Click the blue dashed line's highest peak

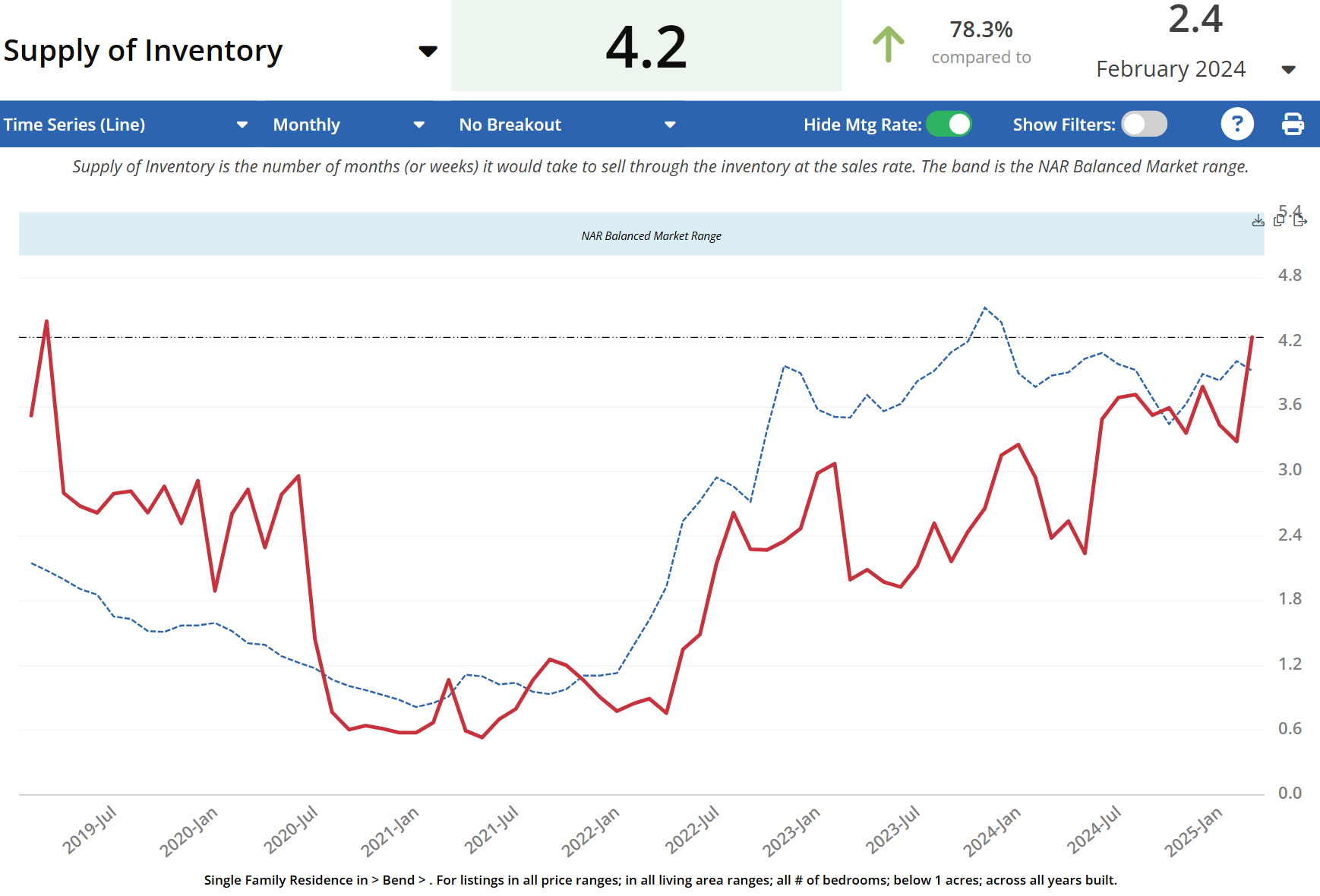(985, 308)
